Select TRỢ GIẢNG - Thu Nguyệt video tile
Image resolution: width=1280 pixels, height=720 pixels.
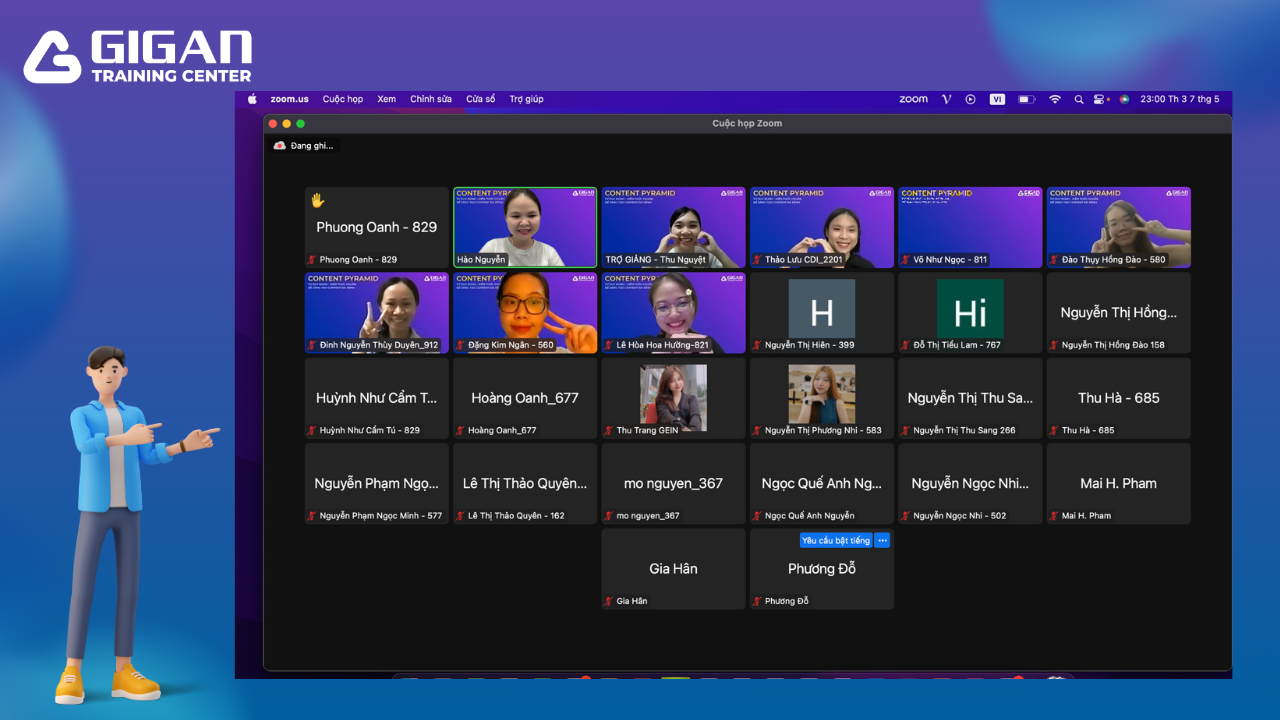tap(673, 227)
